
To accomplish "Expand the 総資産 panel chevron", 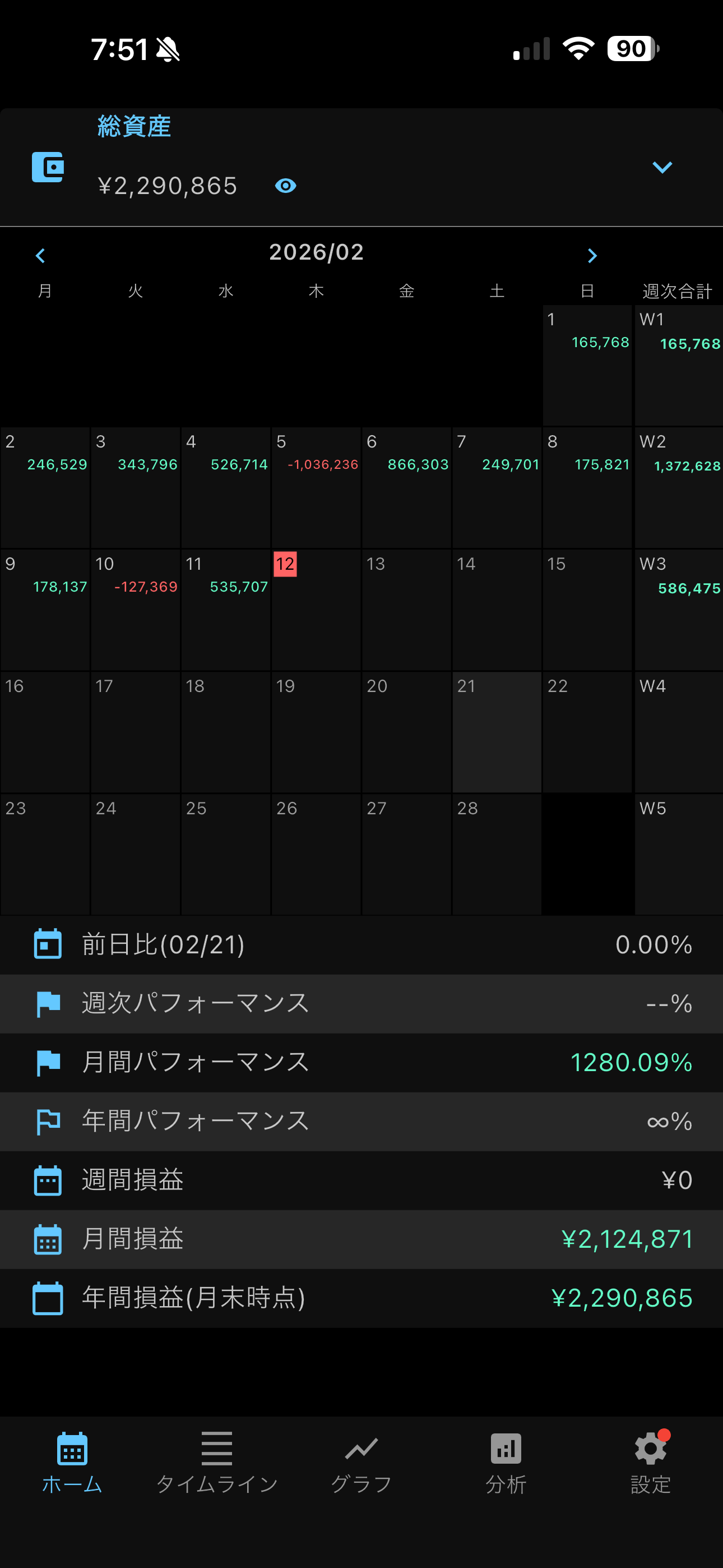I will [x=661, y=167].
